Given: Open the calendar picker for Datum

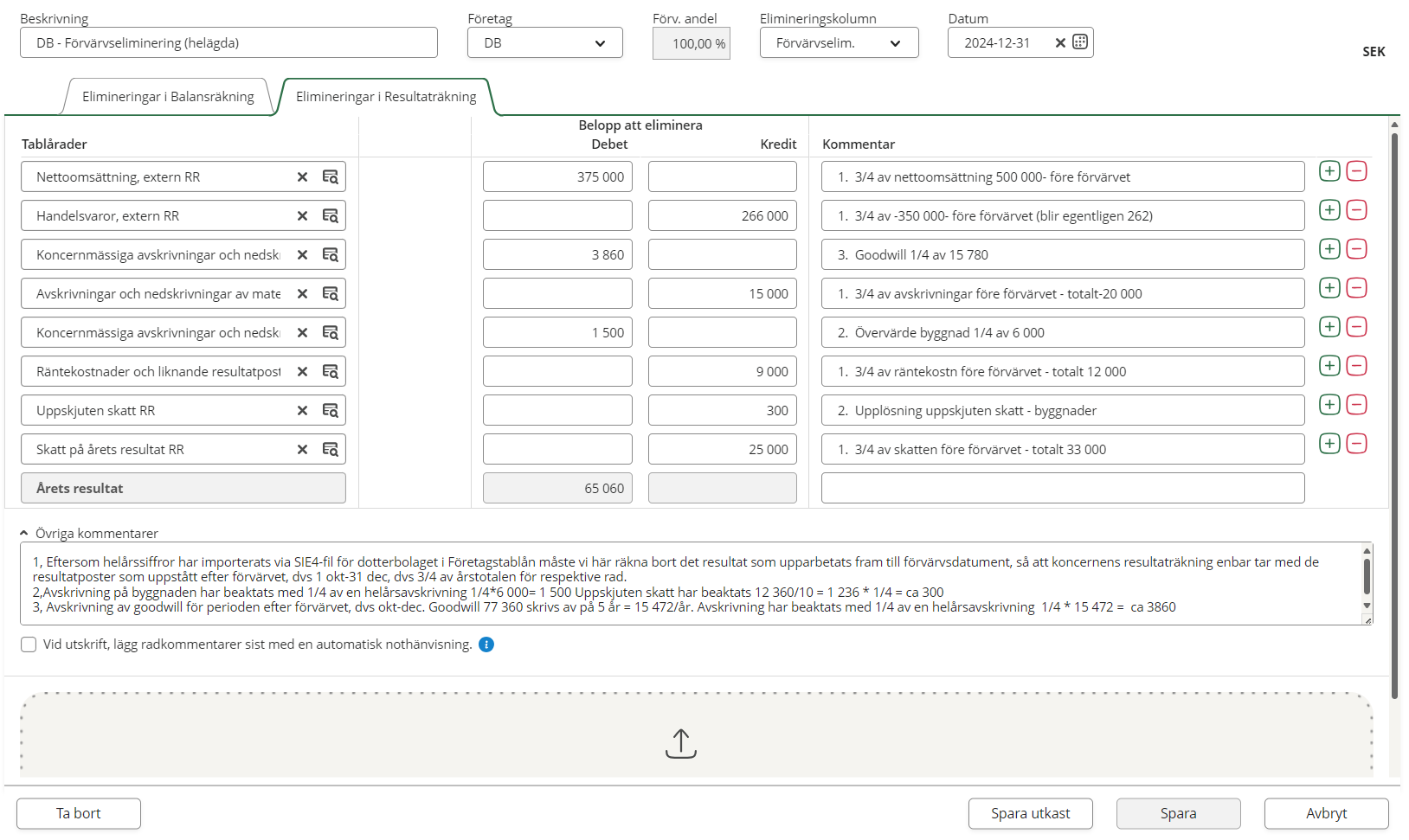Looking at the screenshot, I should pos(1080,42).
